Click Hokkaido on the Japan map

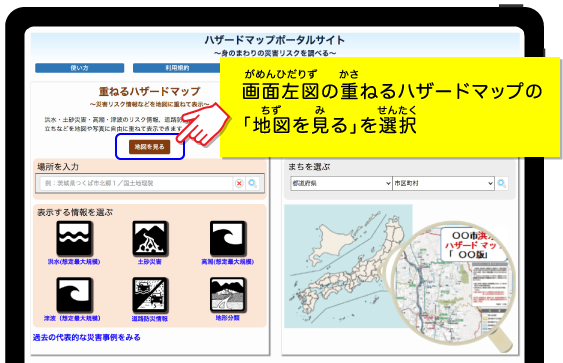click(x=332, y=242)
